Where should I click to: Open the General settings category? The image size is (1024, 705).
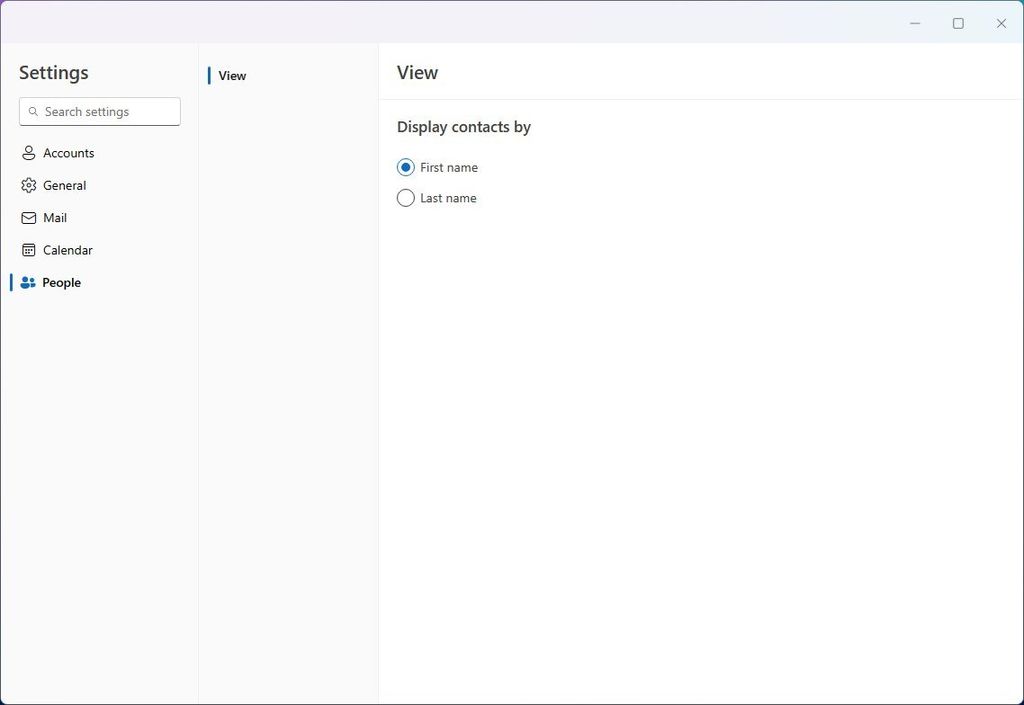(99, 185)
